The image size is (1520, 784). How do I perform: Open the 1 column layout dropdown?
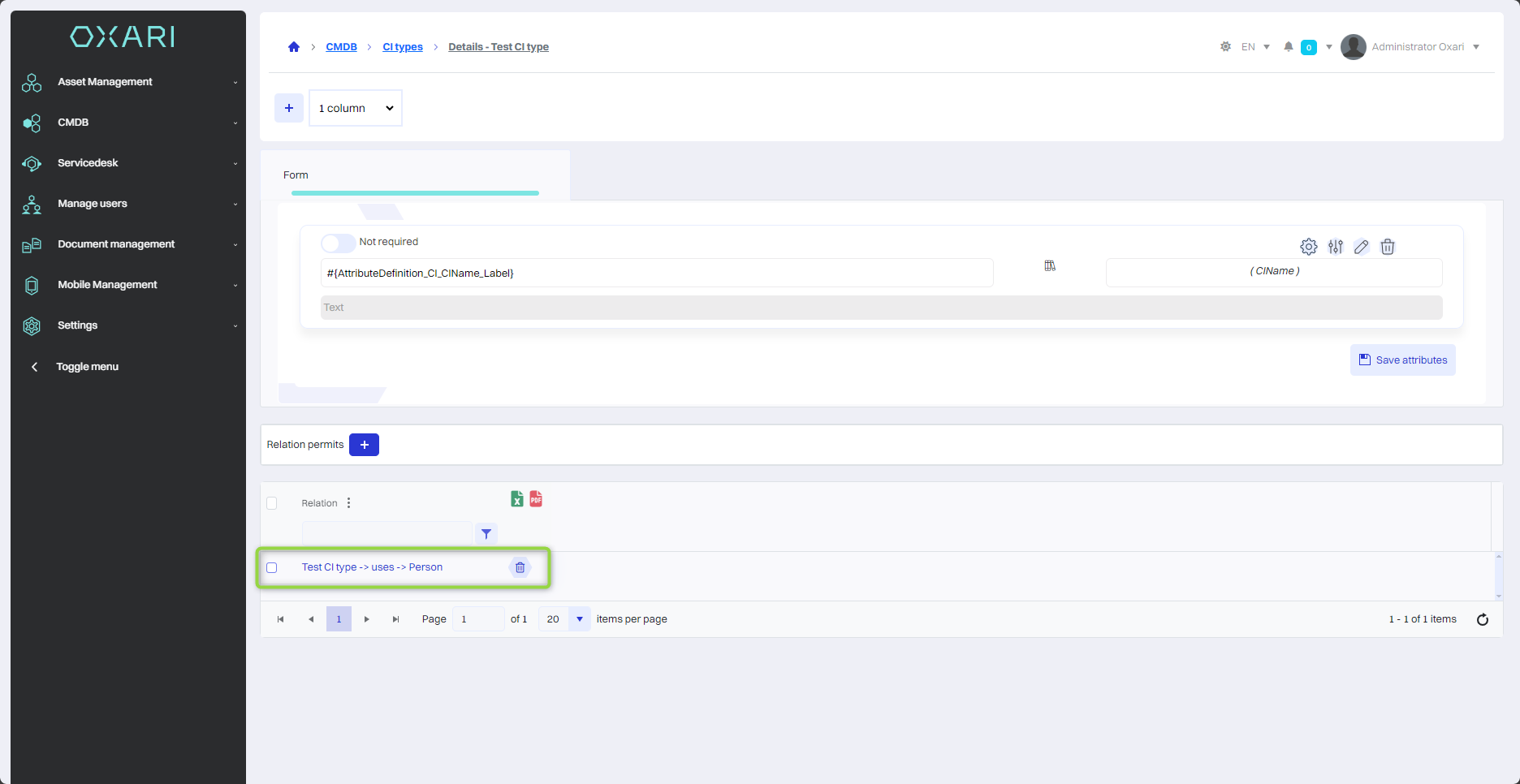point(356,108)
